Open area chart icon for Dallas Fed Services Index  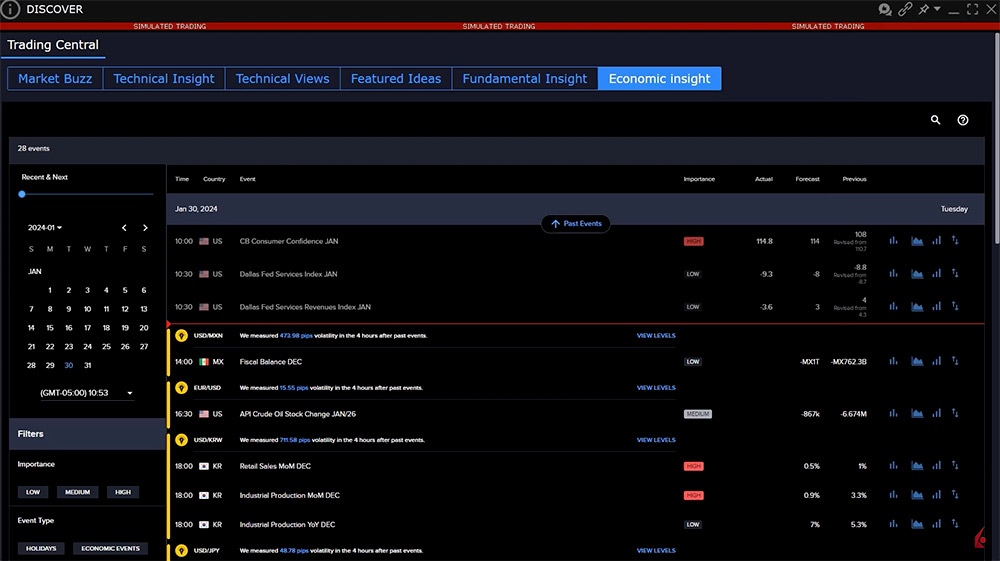tap(917, 273)
